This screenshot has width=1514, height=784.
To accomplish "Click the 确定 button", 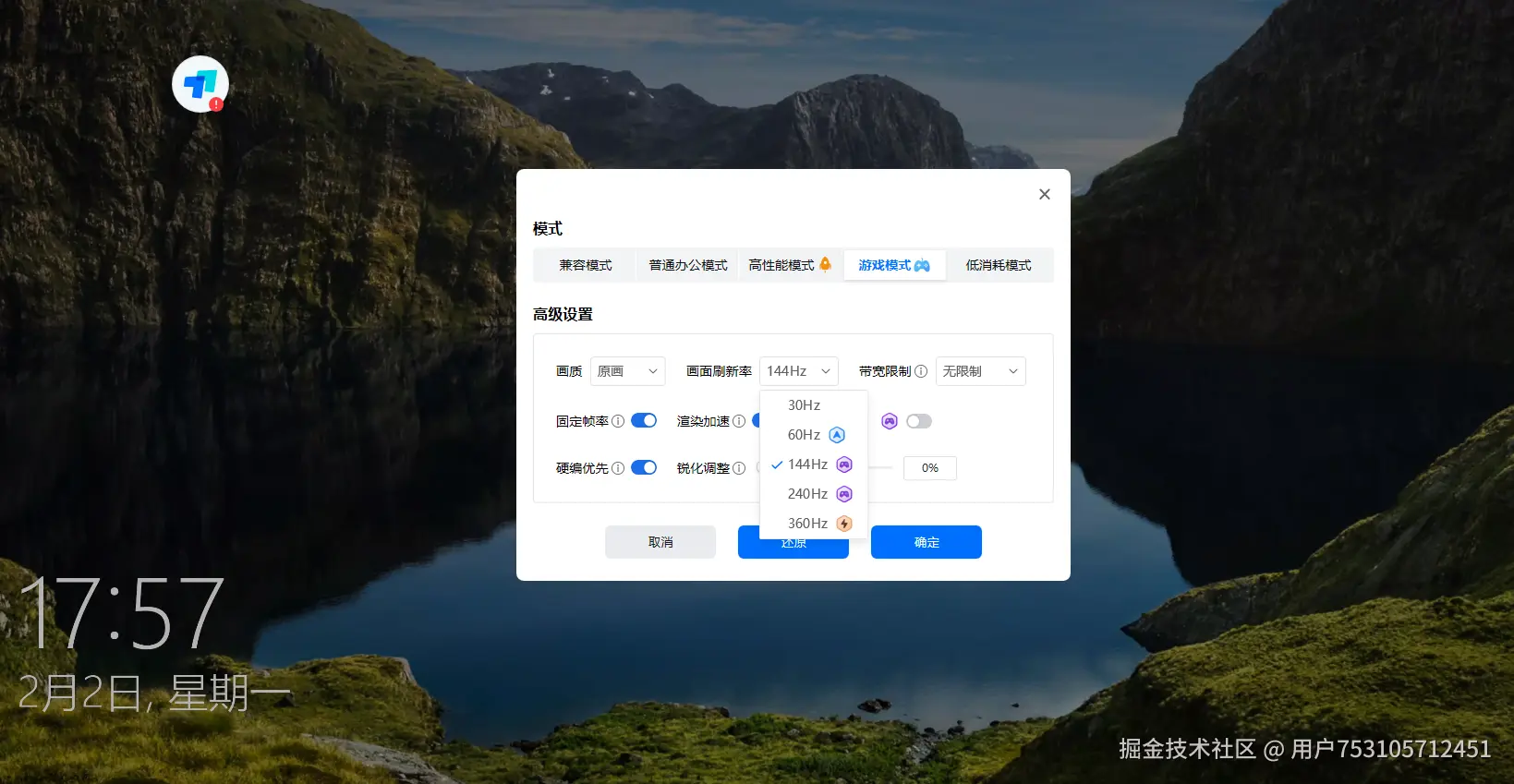I will click(x=927, y=542).
